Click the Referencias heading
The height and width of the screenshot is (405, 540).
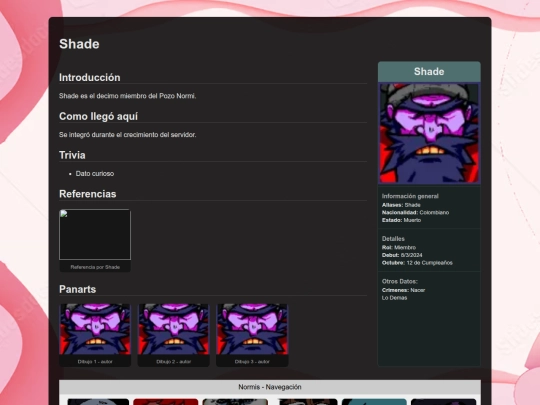87,194
